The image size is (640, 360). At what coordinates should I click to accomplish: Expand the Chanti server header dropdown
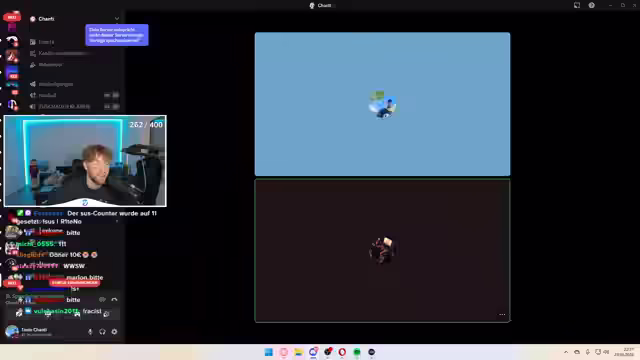(117, 19)
